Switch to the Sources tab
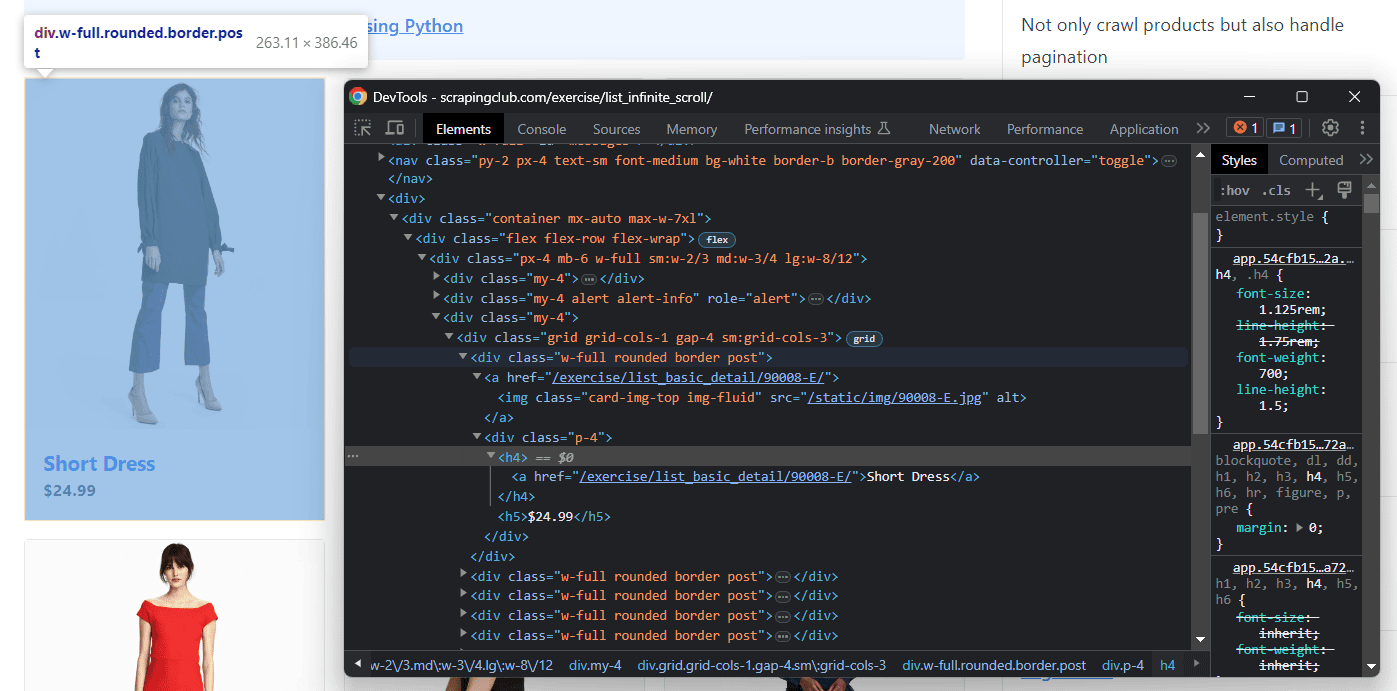Screen dimensions: 1397x691 pyautogui.click(x=616, y=129)
